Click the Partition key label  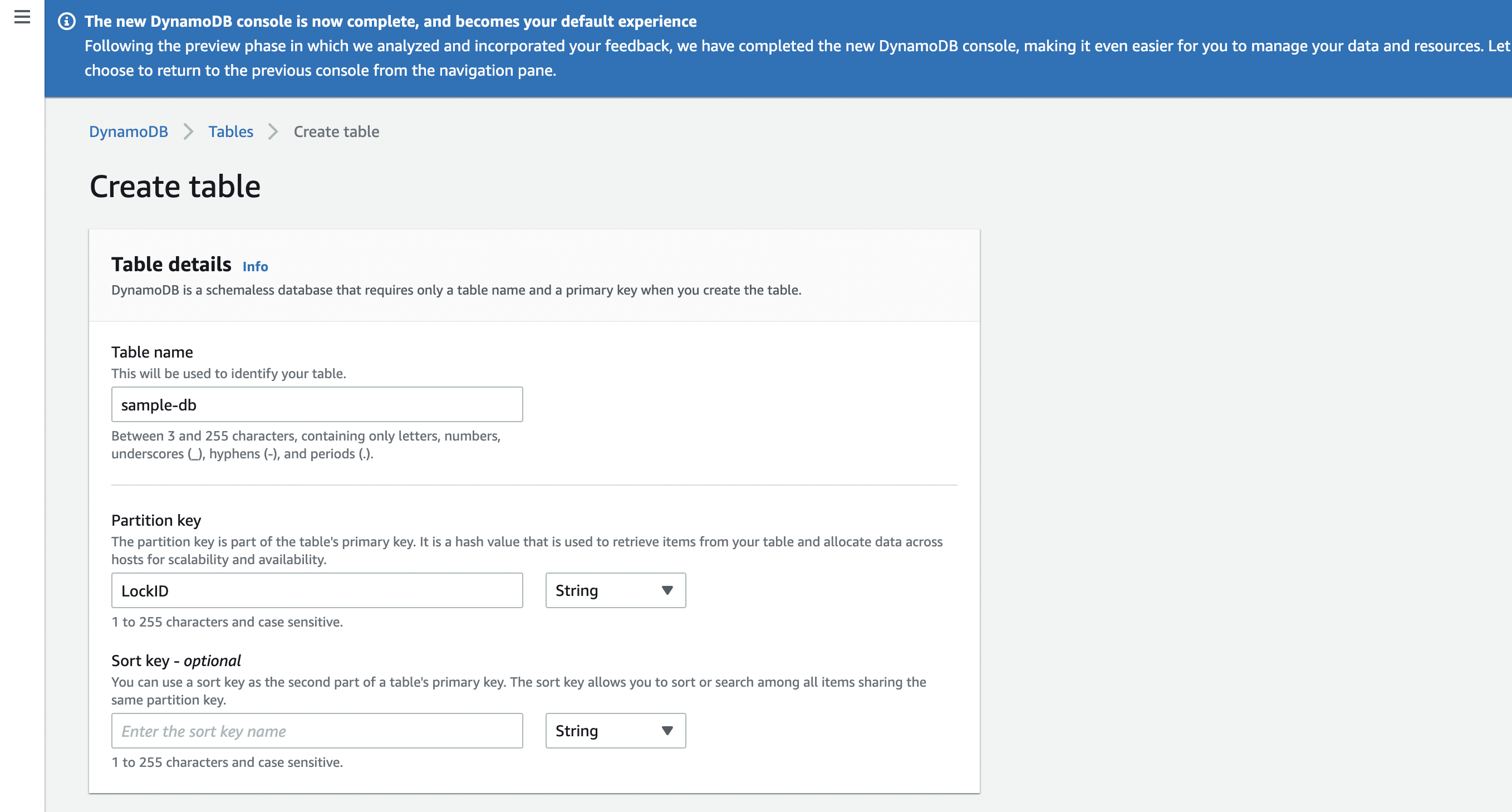click(156, 520)
